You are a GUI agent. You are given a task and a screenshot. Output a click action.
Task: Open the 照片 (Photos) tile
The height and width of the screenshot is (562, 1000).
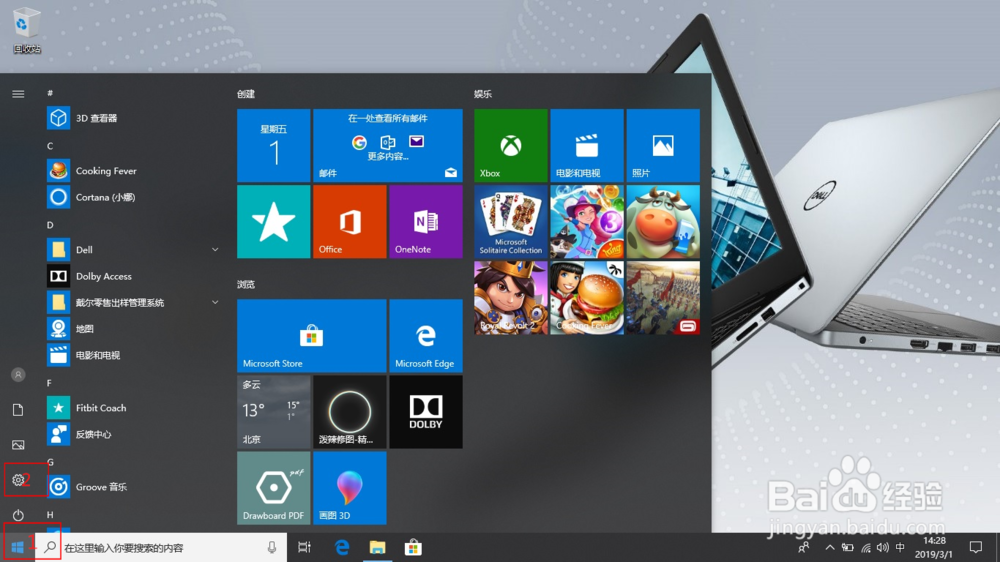click(x=663, y=145)
